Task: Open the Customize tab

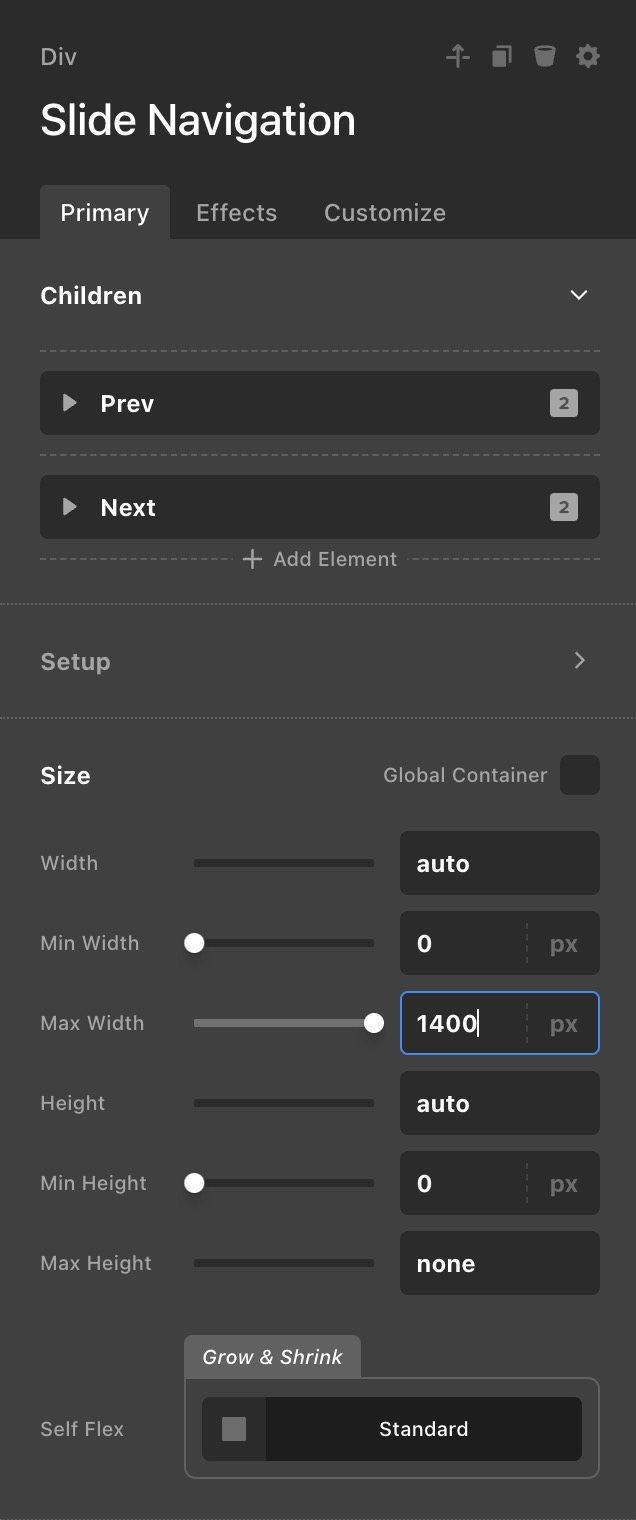Action: pyautogui.click(x=385, y=213)
